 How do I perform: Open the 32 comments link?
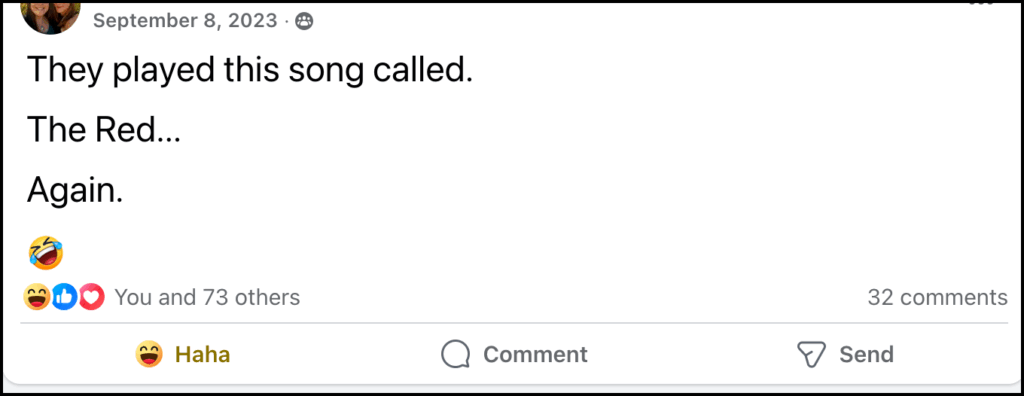[937, 297]
